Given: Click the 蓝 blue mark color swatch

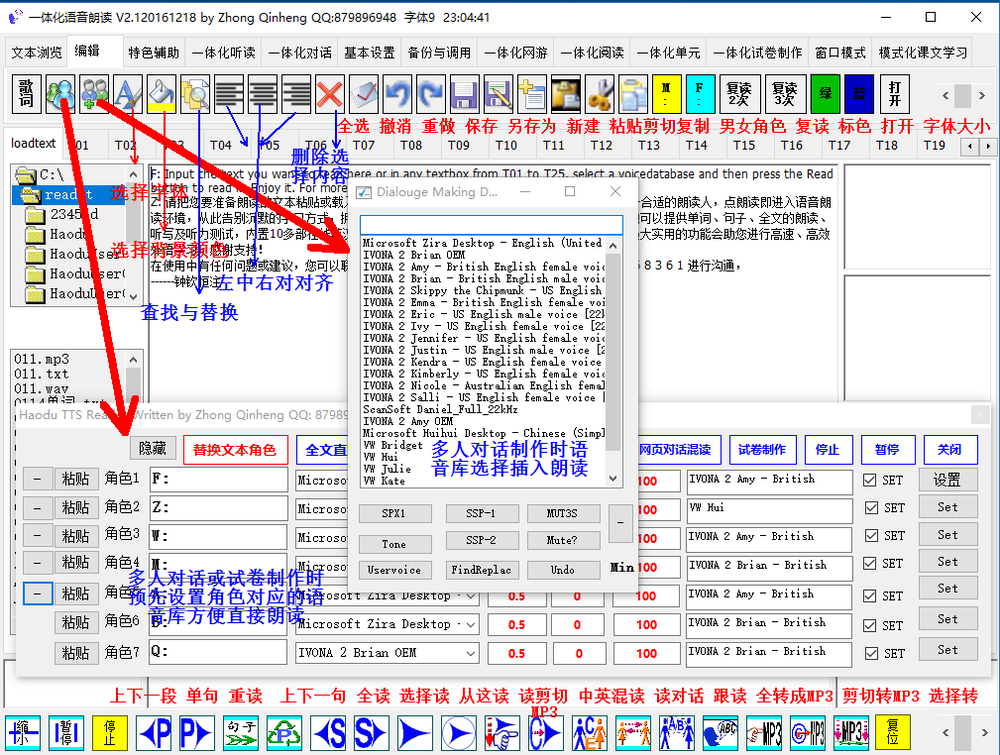Looking at the screenshot, I should (x=859, y=94).
